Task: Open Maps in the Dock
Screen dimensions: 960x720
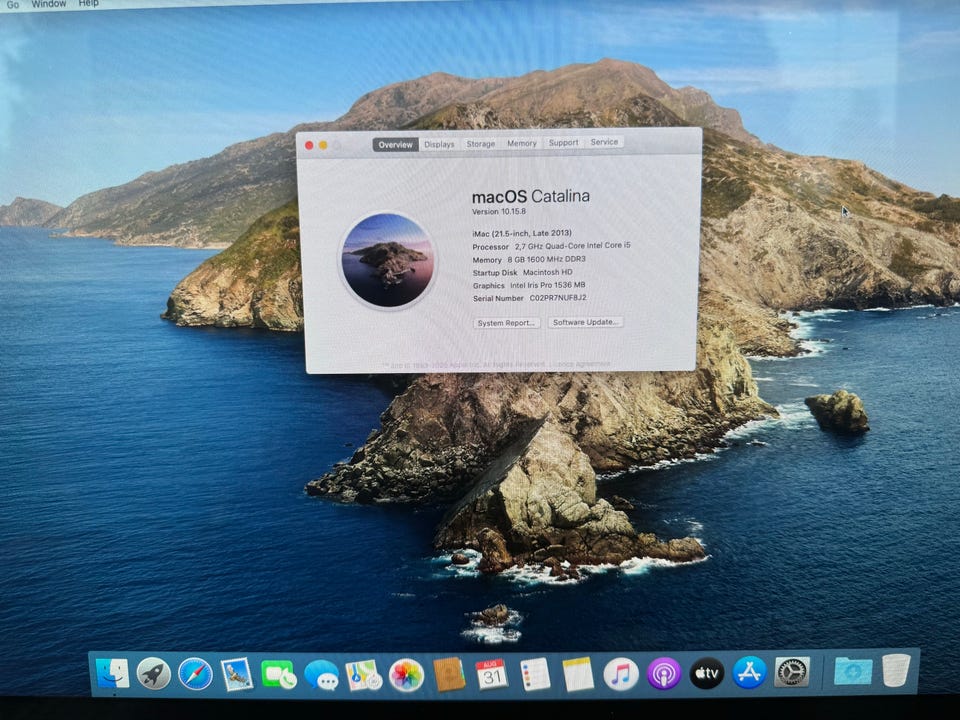Action: [364, 675]
